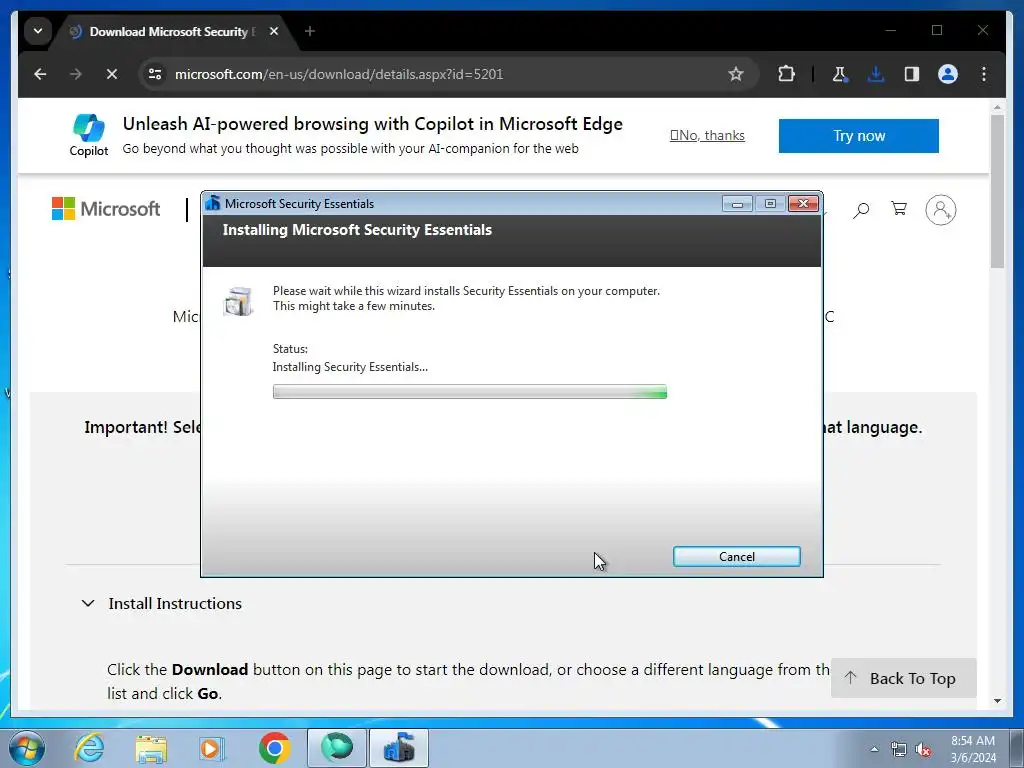
Task: Minimize the Microsoft Security Essentials window
Action: (x=737, y=204)
